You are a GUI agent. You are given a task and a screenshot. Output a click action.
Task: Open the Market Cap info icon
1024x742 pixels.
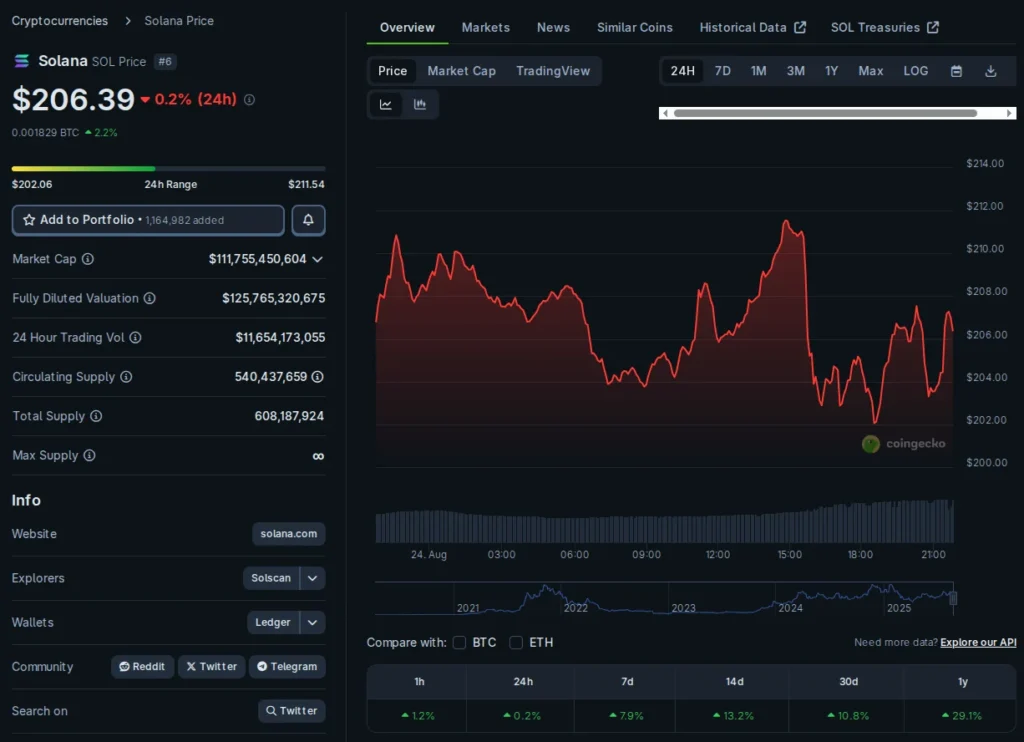(88, 259)
